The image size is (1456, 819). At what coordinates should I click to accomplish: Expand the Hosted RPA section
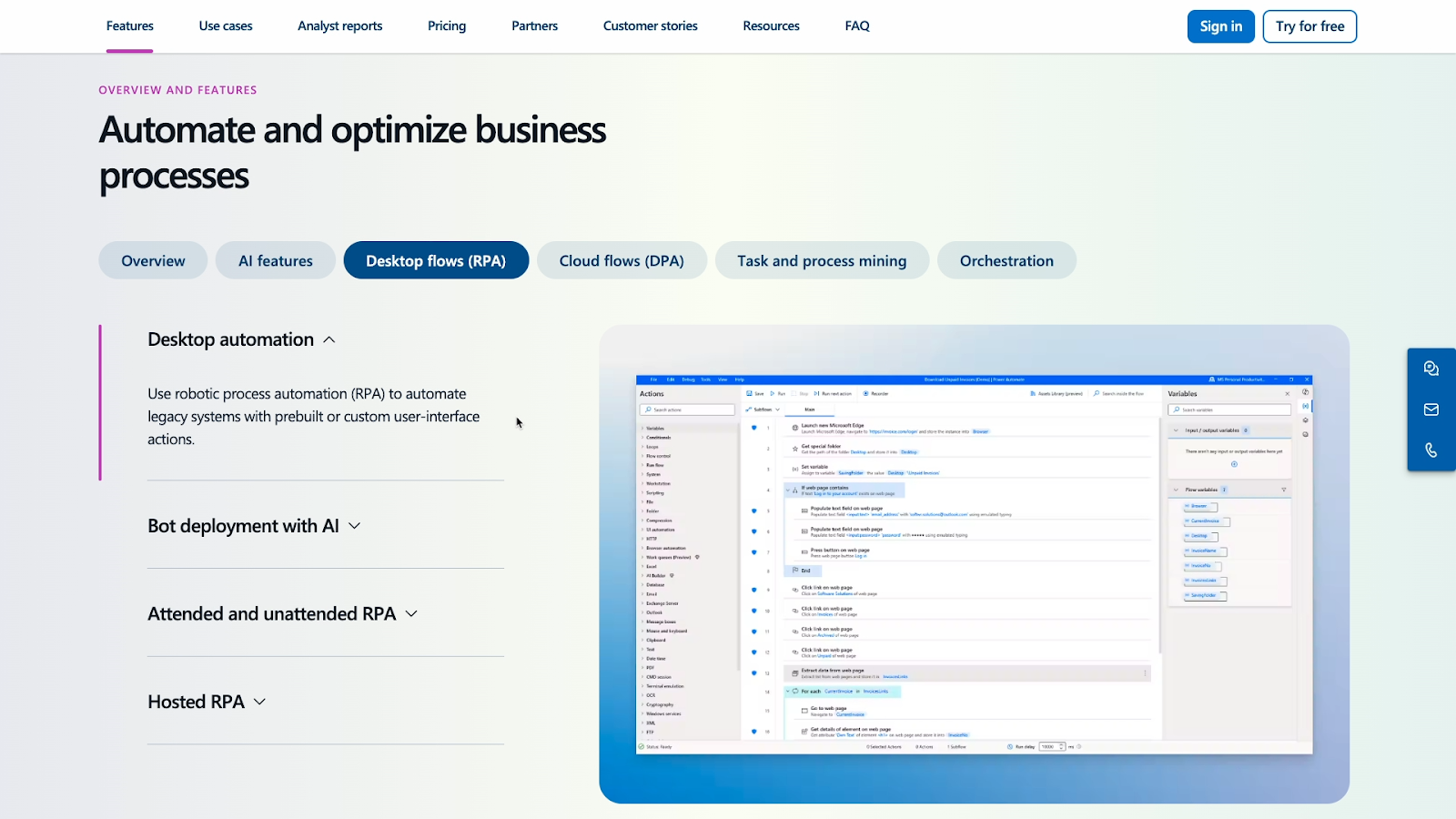[207, 702]
